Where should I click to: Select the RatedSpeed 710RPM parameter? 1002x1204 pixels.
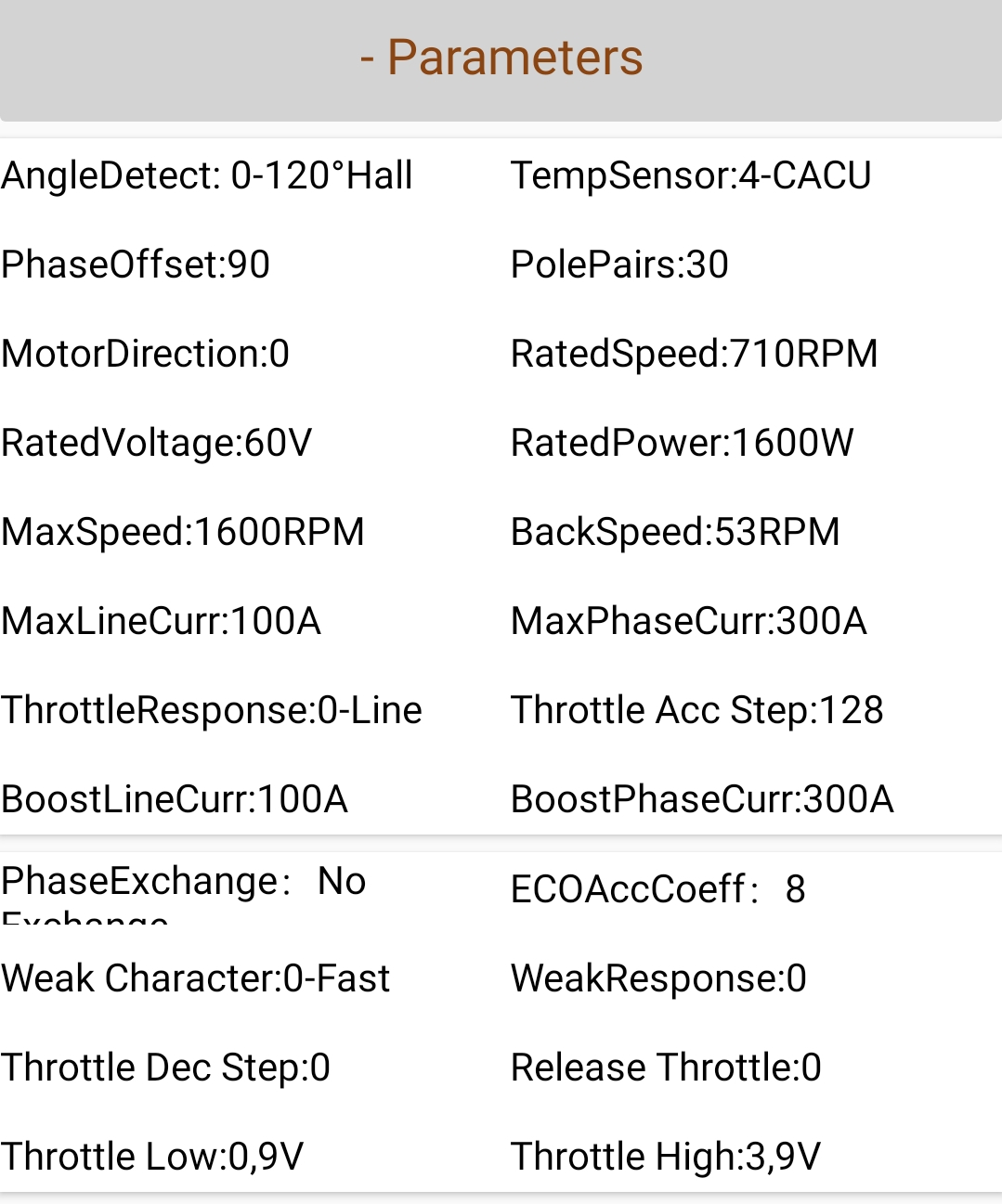pos(694,354)
